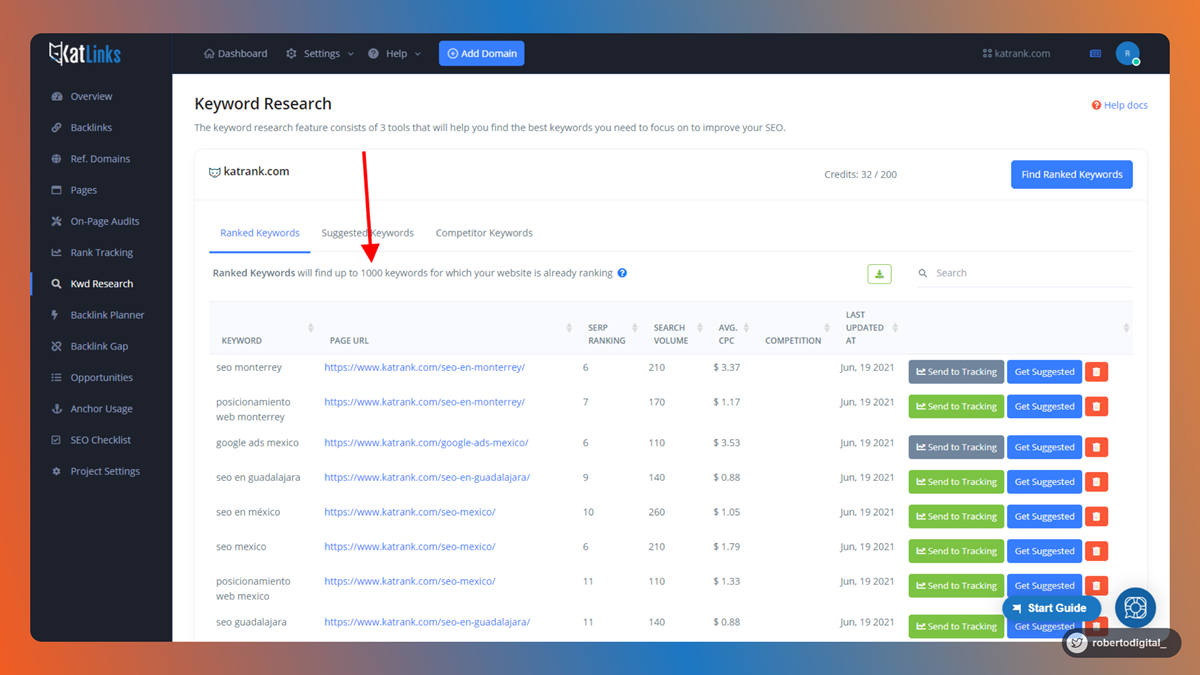Click the 'katrank.com' project title
This screenshot has width=1200, height=675.
[x=256, y=172]
